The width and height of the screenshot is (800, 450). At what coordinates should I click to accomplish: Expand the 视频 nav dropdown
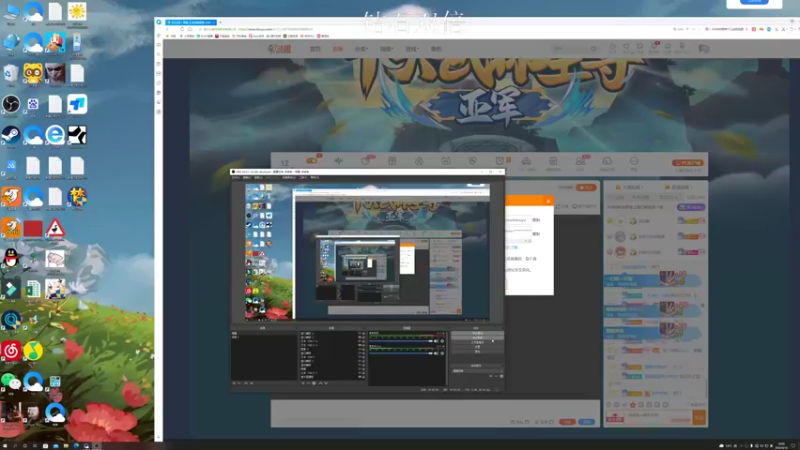point(386,49)
